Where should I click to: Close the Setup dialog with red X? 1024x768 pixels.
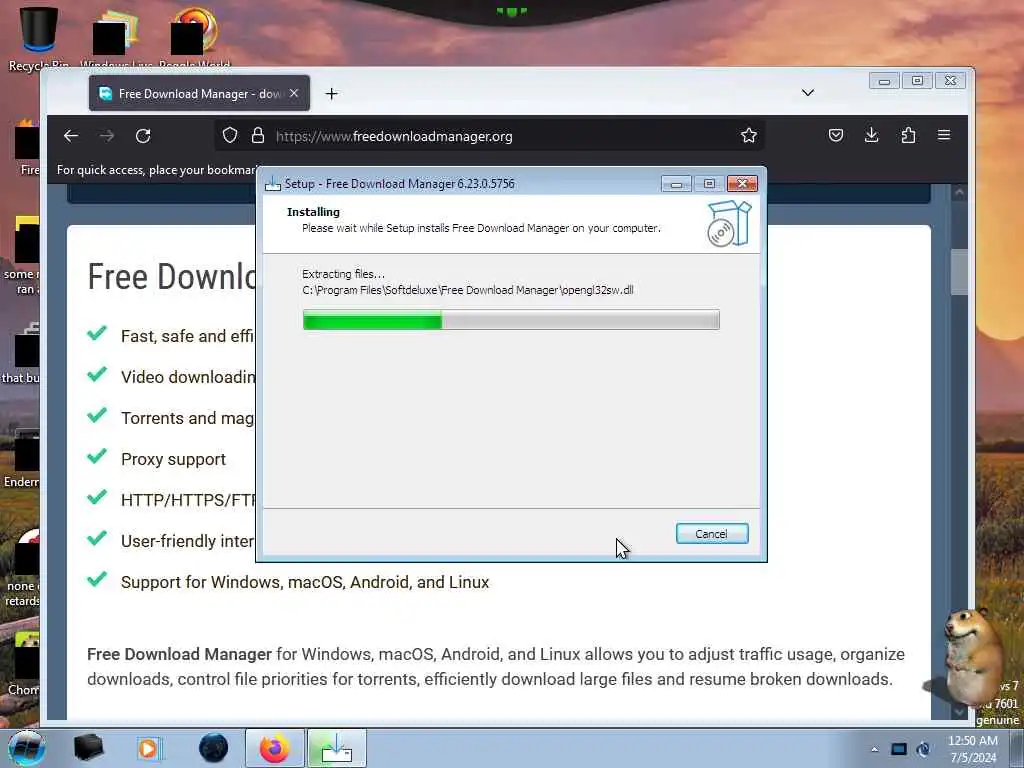click(x=743, y=184)
